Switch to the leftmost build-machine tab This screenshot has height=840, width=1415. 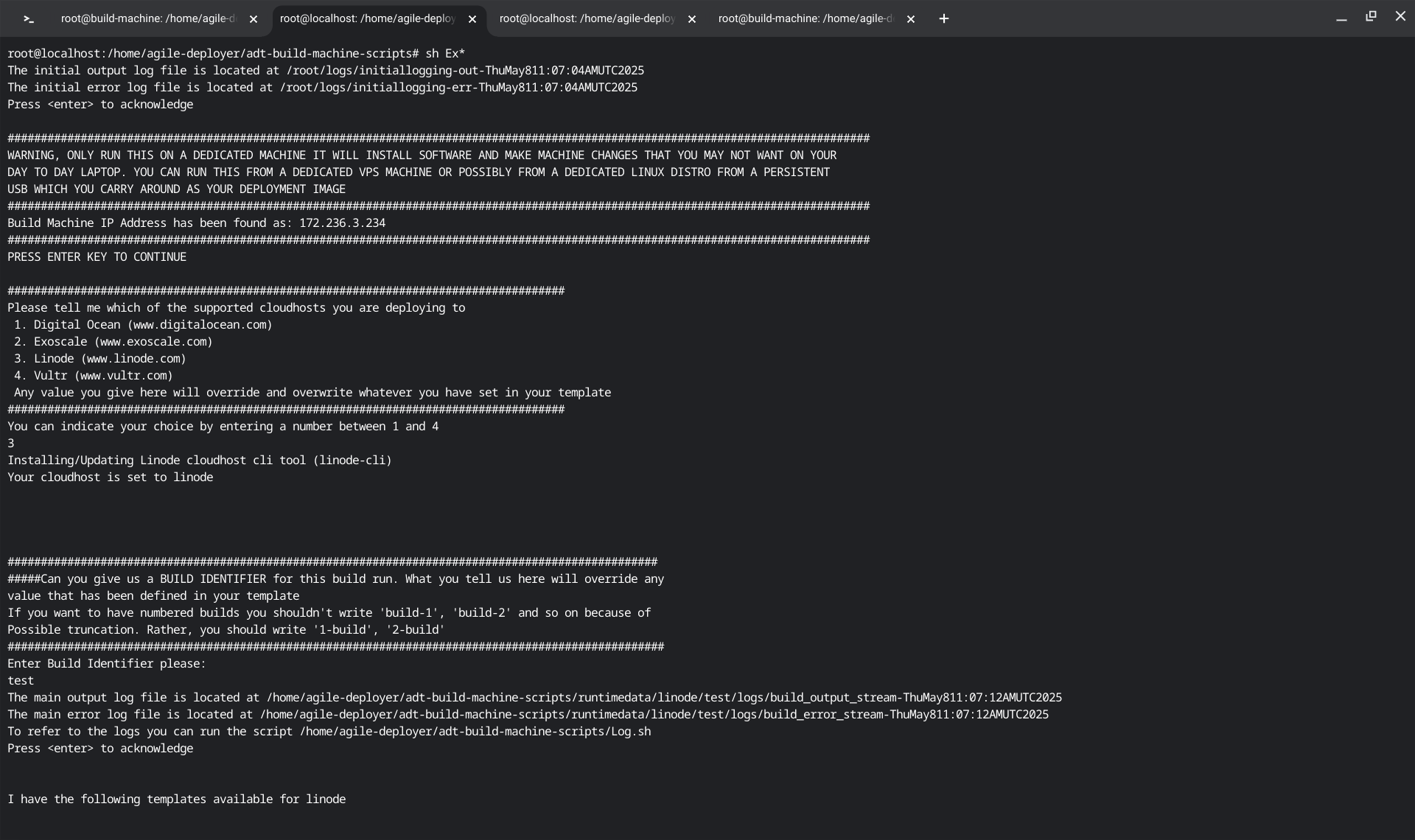[x=147, y=19]
